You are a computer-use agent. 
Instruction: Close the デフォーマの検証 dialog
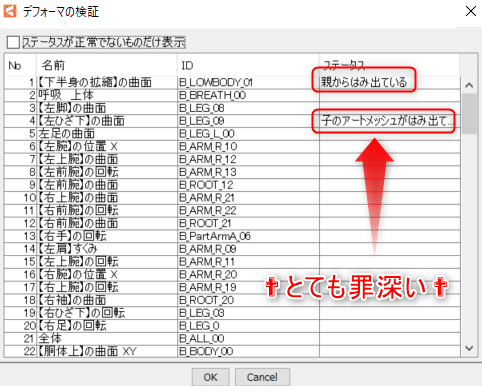[x=471, y=11]
